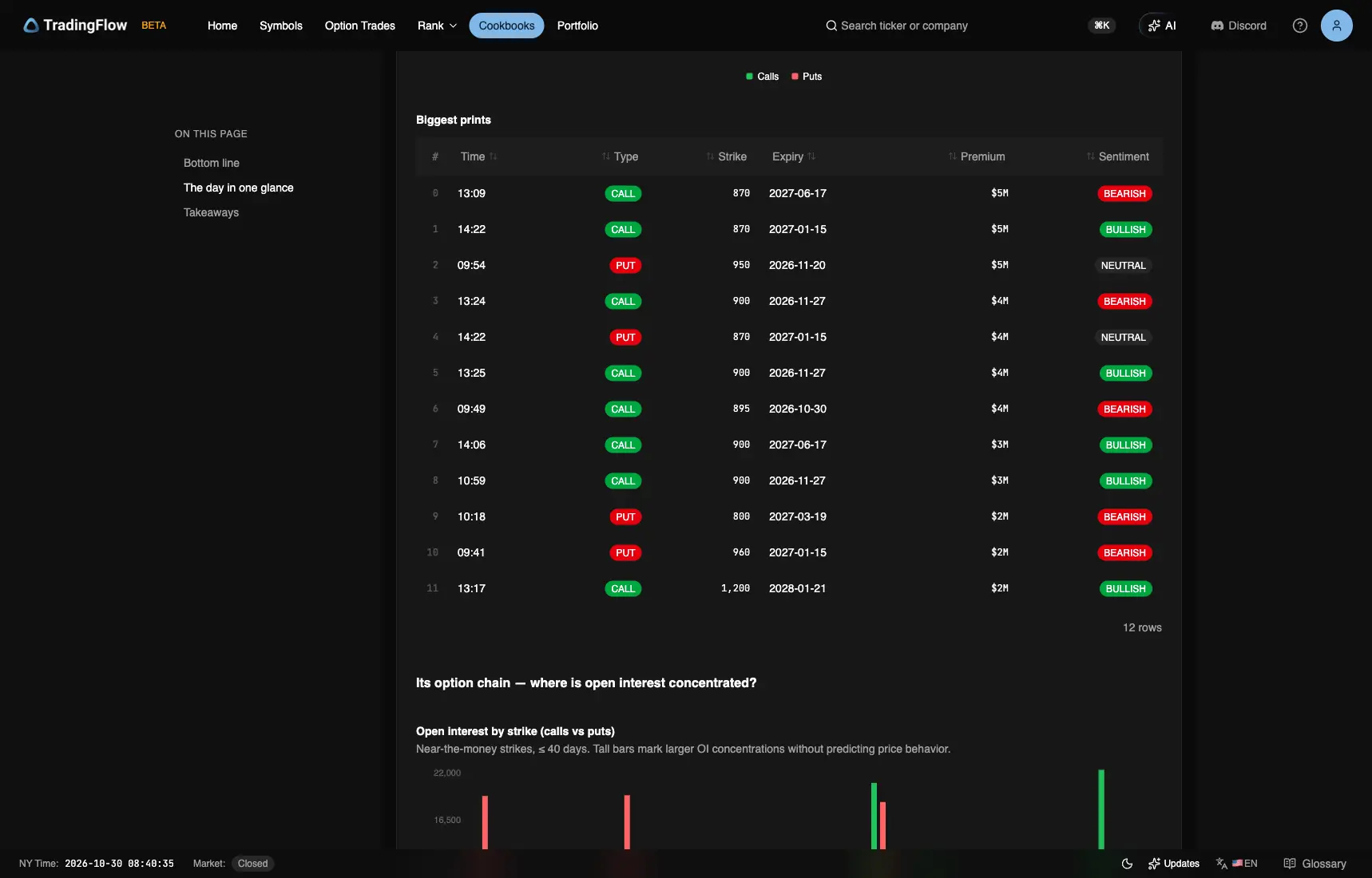The height and width of the screenshot is (878, 1372).
Task: Click the search magnifier icon
Action: [831, 26]
